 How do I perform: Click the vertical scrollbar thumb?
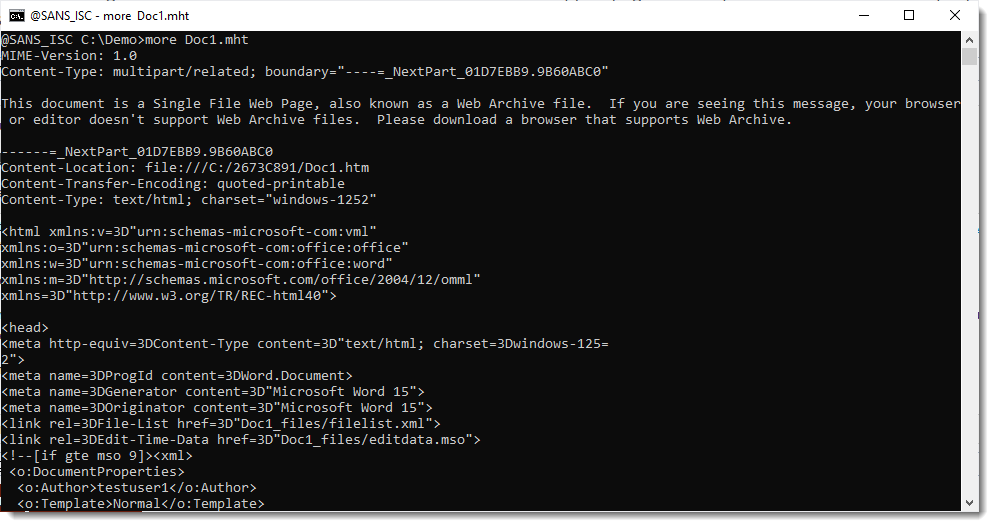[x=969, y=56]
